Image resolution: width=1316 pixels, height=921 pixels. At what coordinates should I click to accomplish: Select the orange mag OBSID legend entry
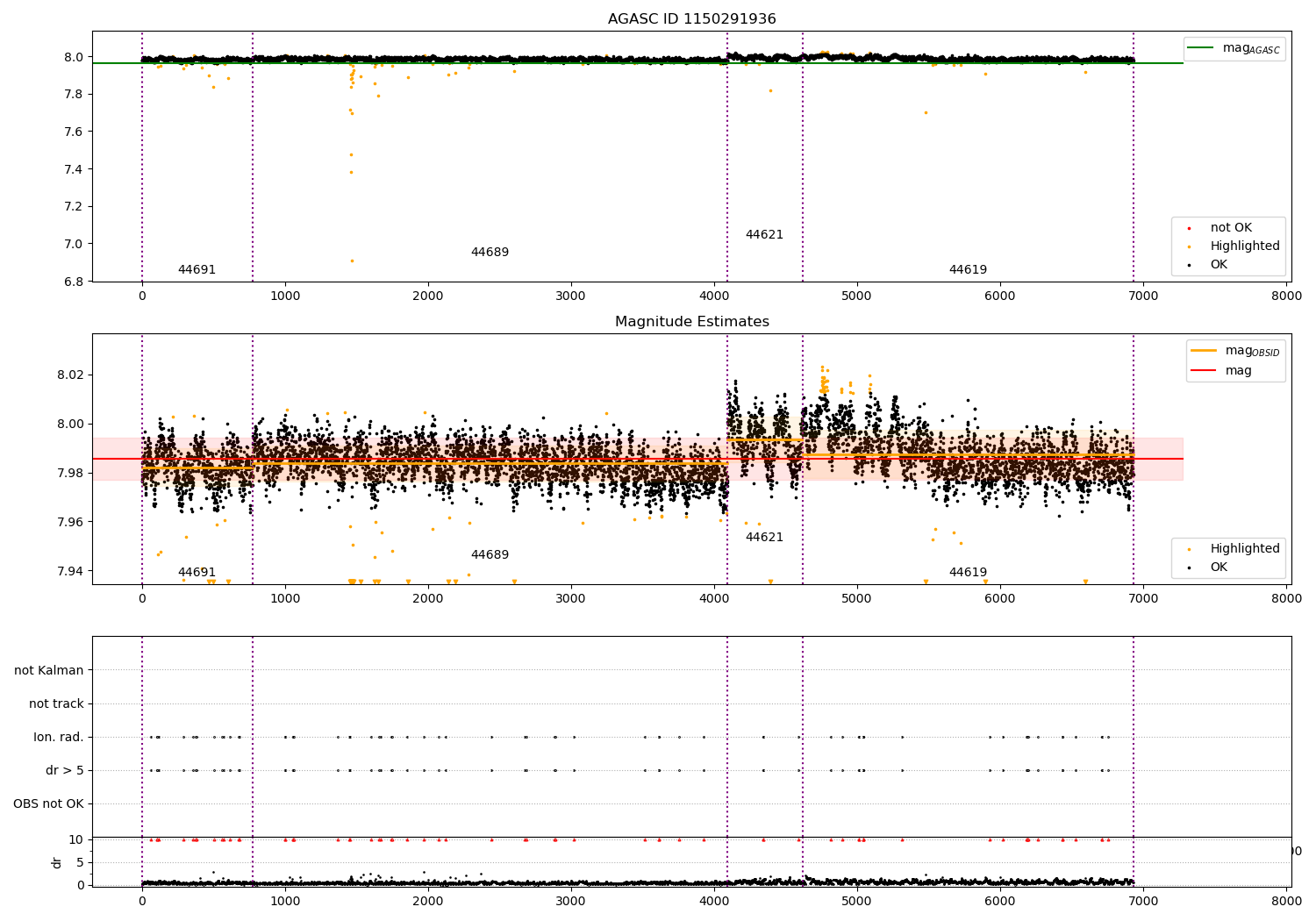tap(1235, 351)
